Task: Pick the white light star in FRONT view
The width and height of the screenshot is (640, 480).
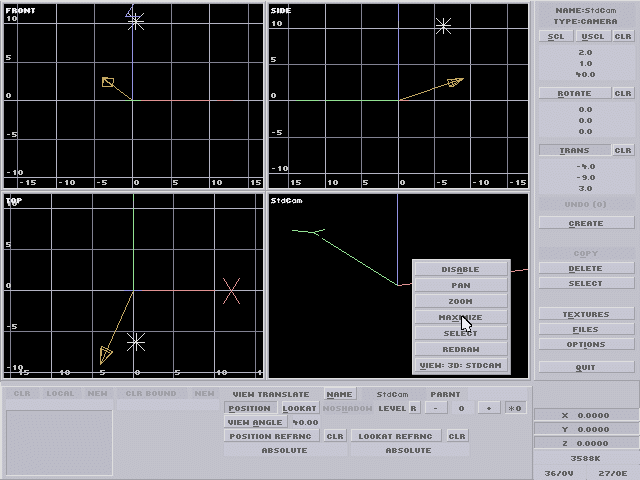Action: click(135, 20)
